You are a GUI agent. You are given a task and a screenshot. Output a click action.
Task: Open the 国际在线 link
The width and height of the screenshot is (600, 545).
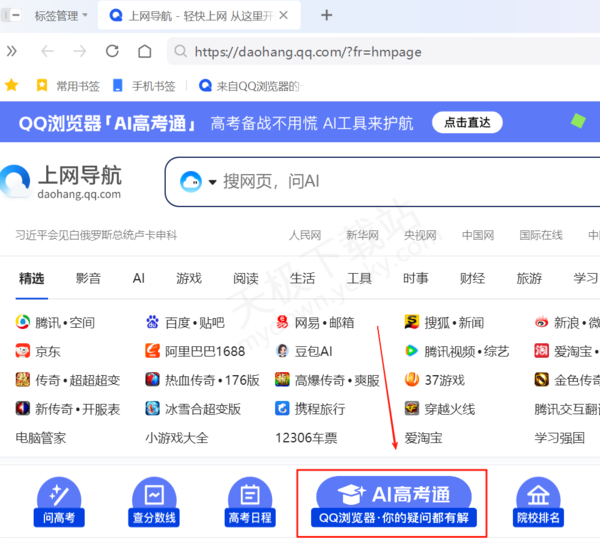541,235
